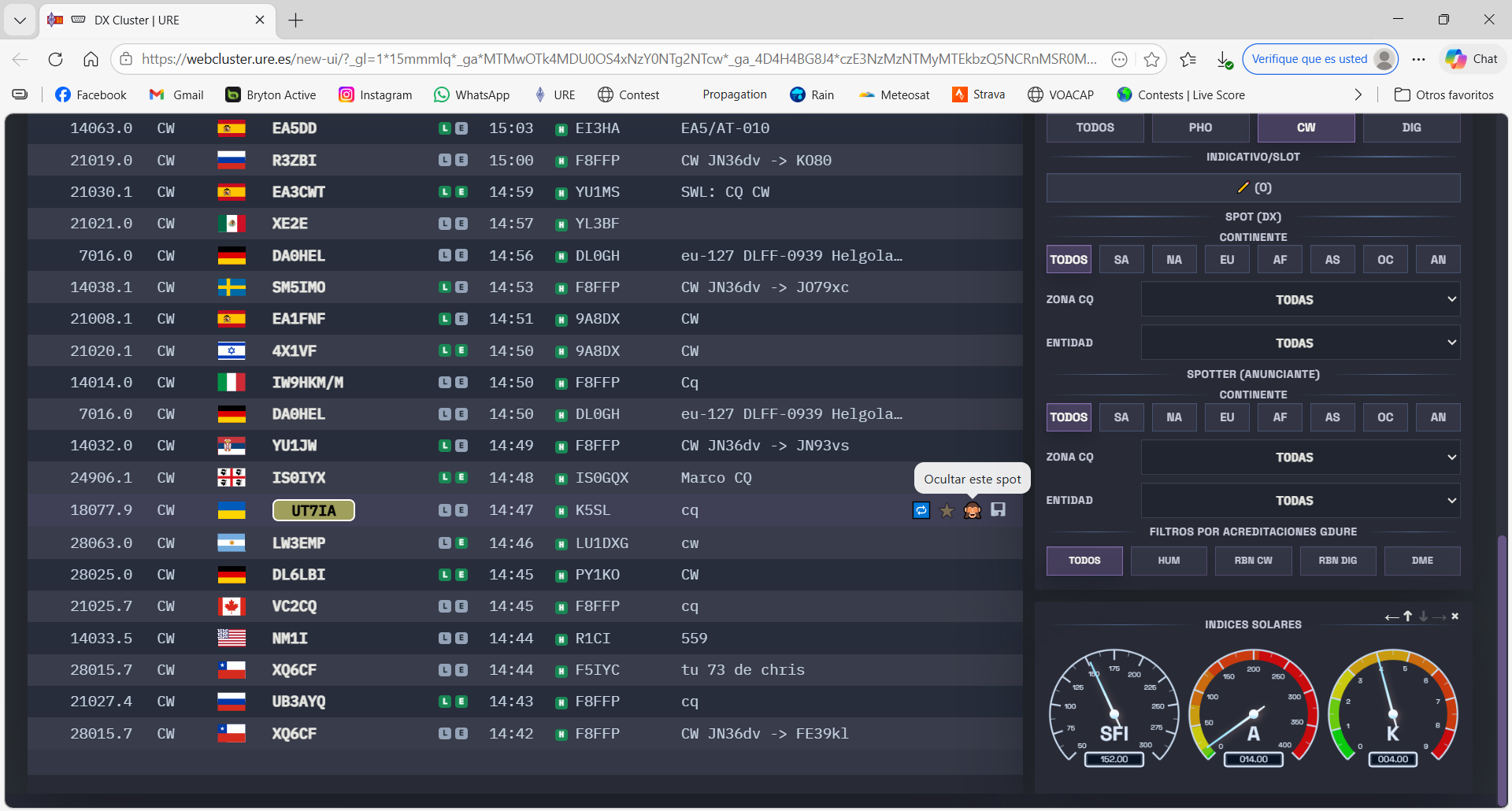Click the pencil edit icon under Indicativo/Slot
Screen dimensions: 1512x811
coord(1243,187)
